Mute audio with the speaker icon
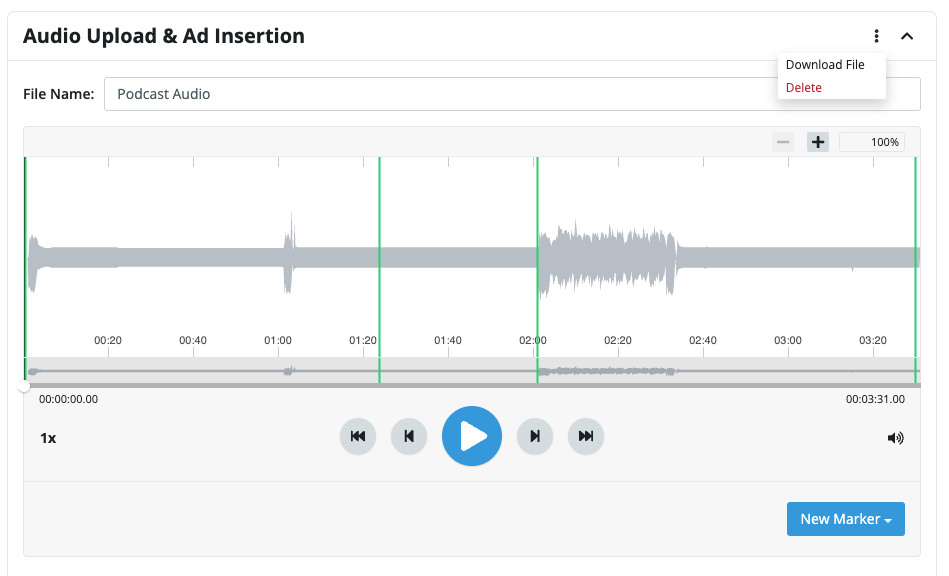 (x=895, y=438)
